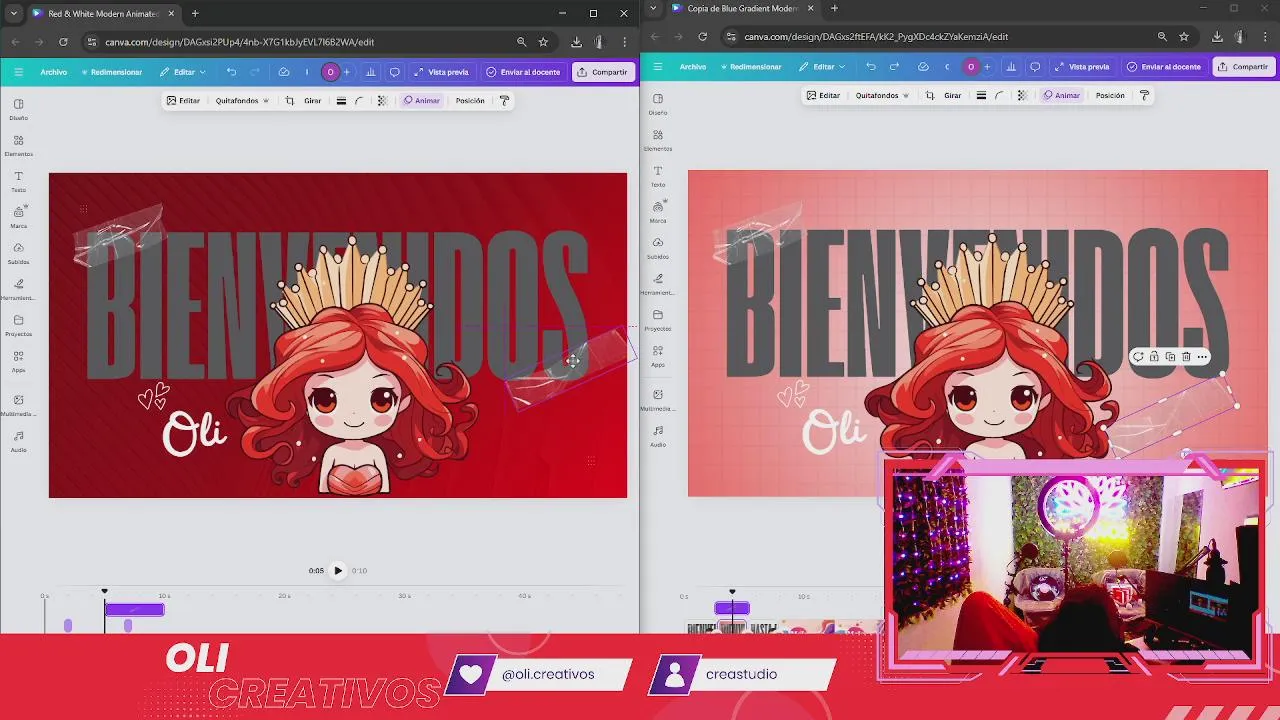Open Proyectos panel in left window sidebar
The width and height of the screenshot is (1280, 720).
pos(18,325)
